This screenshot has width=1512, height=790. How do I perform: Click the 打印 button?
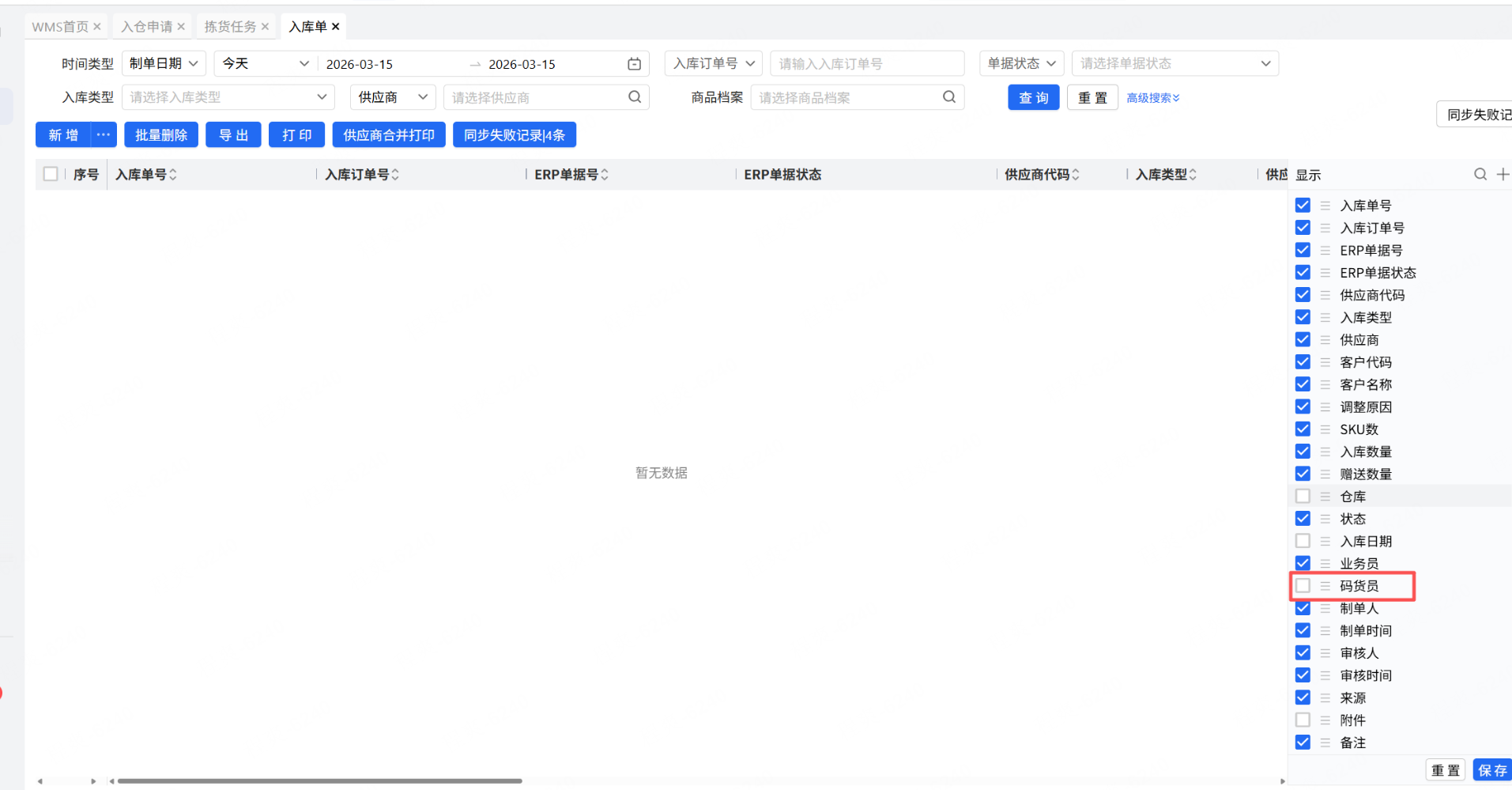point(296,135)
